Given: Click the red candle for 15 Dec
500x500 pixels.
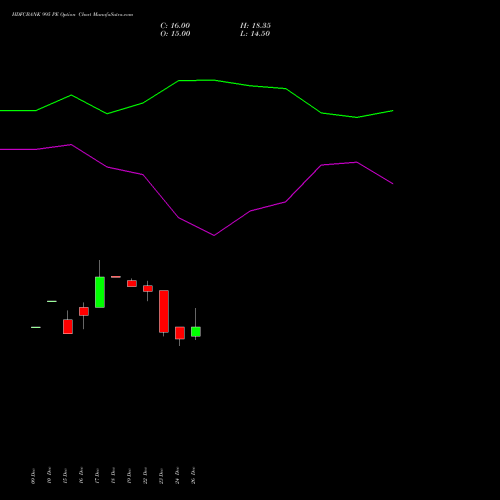Looking at the screenshot, I should click(x=68, y=327).
